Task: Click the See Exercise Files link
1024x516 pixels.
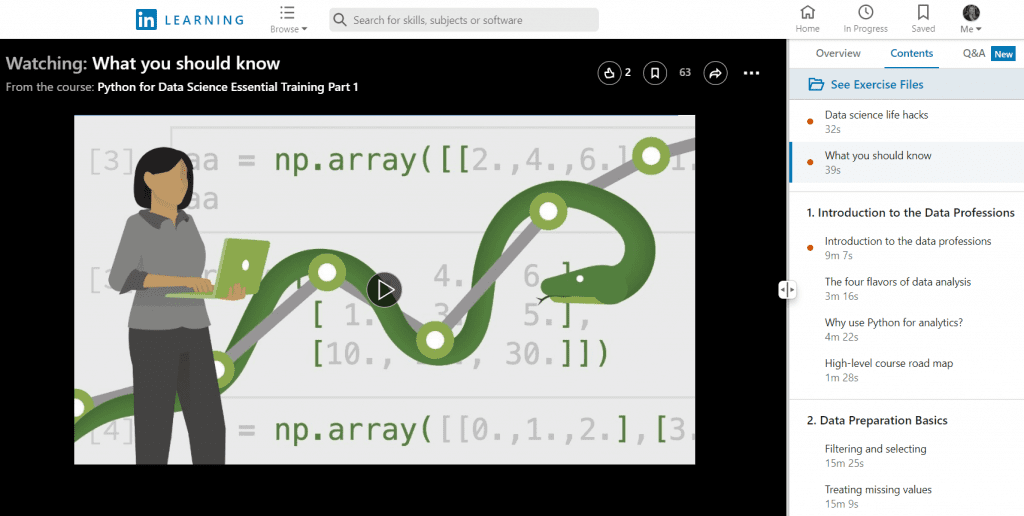Action: [x=876, y=85]
